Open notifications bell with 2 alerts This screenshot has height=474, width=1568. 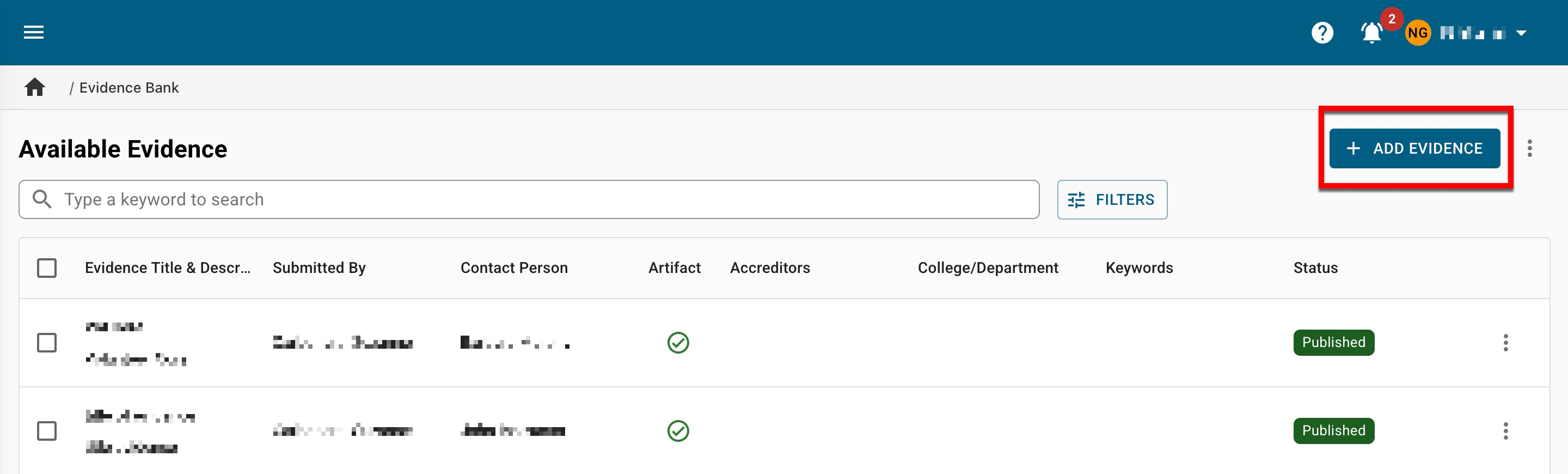[x=1371, y=33]
